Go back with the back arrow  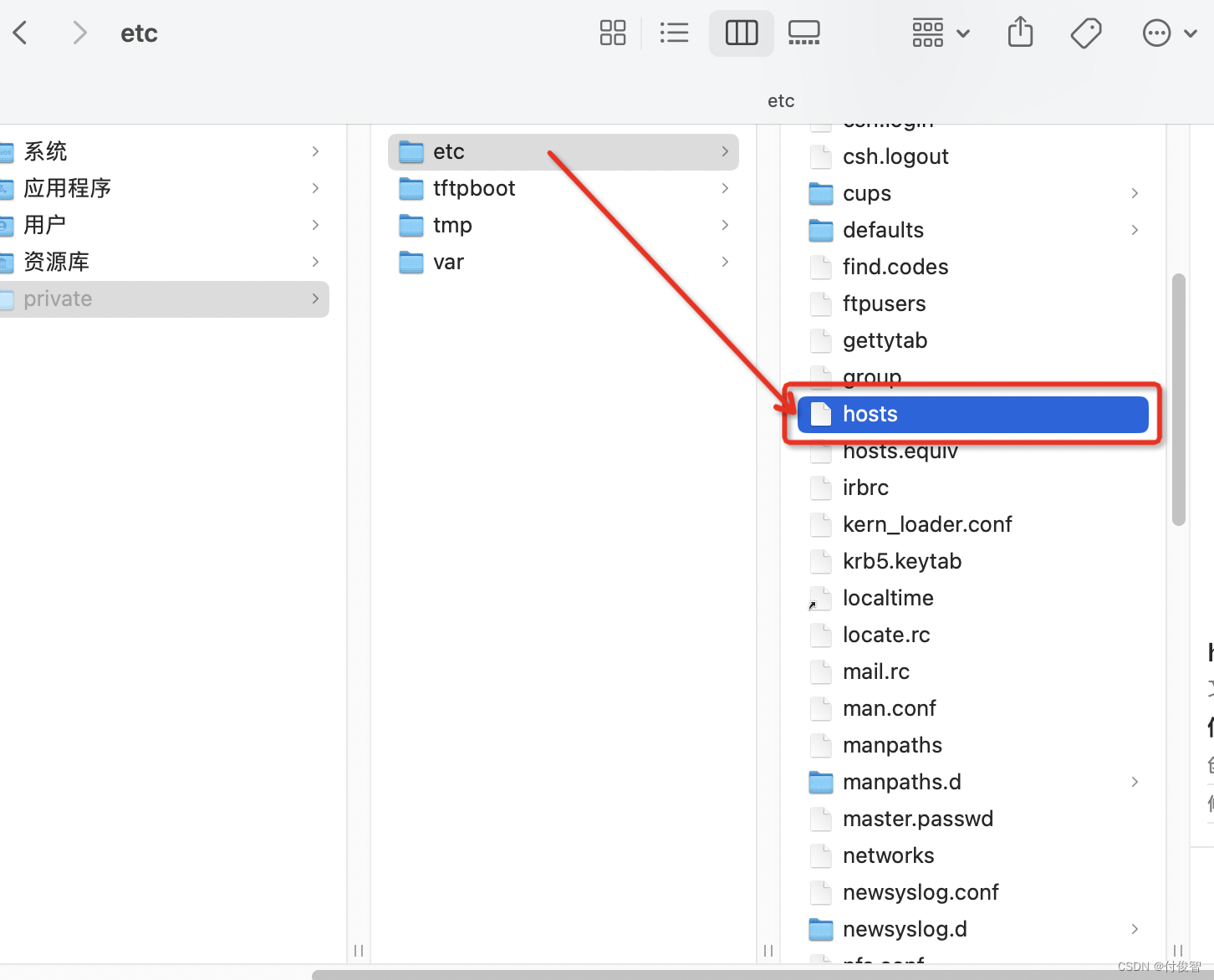click(21, 33)
